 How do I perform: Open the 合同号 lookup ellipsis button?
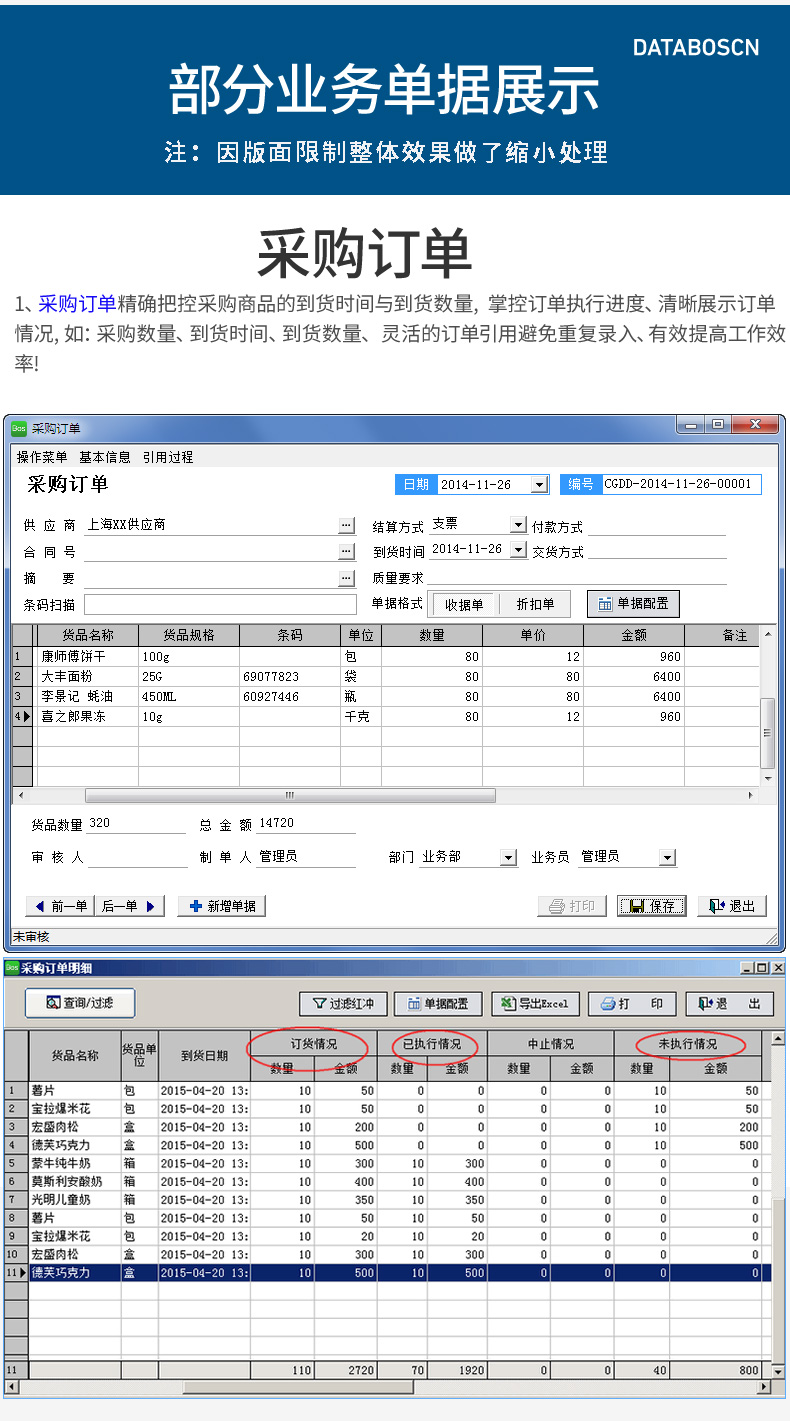346,551
